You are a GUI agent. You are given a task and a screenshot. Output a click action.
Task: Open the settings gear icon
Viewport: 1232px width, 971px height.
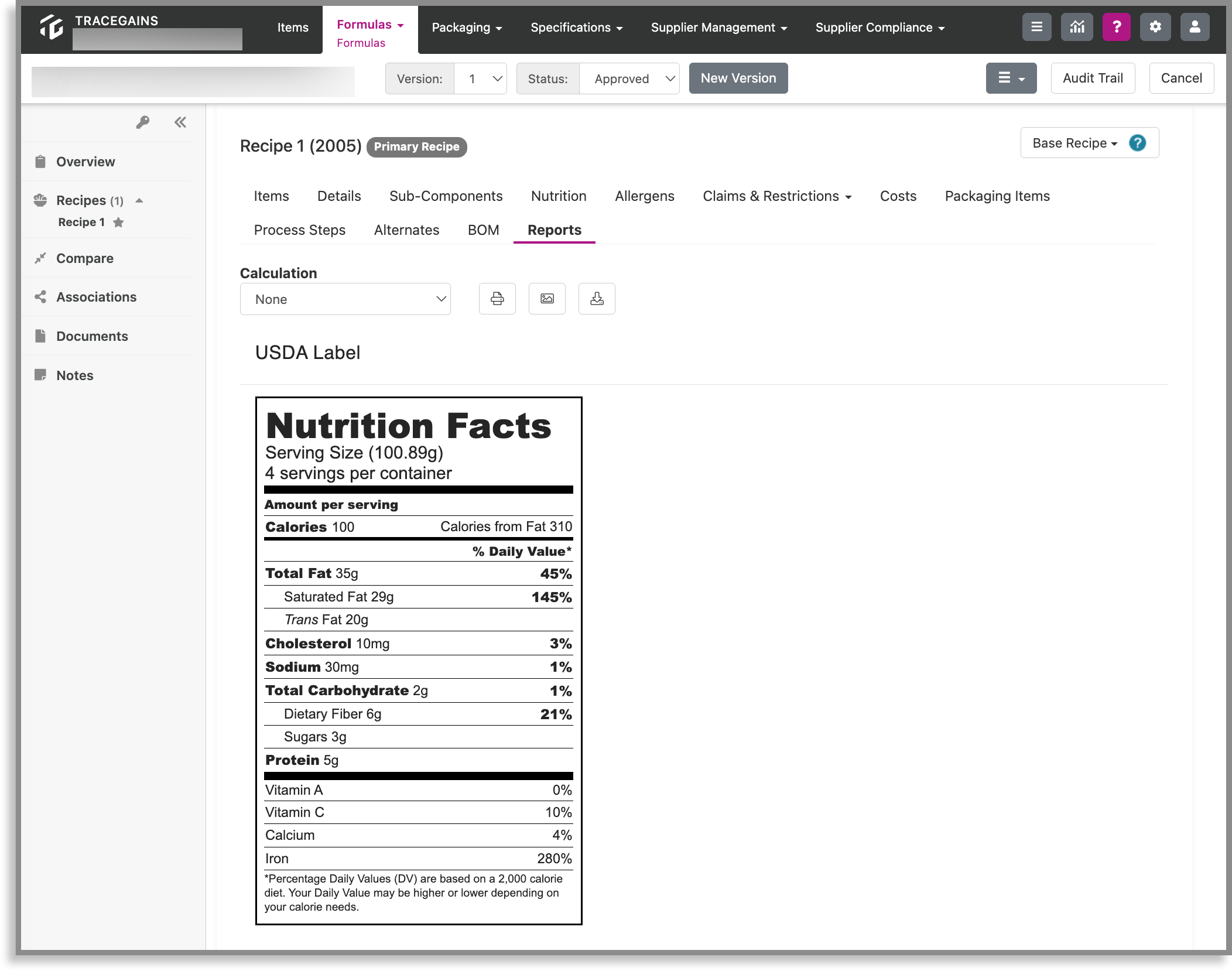coord(1155,27)
